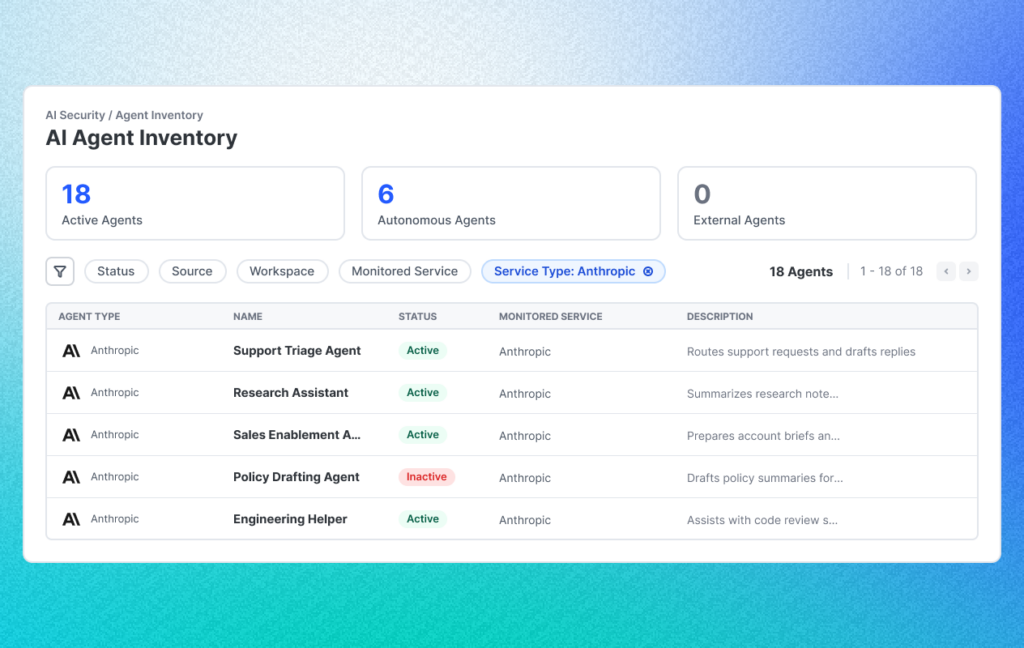Click Anthropic logo in Policy Drafting Agent row
This screenshot has height=648, width=1024.
[x=71, y=477]
